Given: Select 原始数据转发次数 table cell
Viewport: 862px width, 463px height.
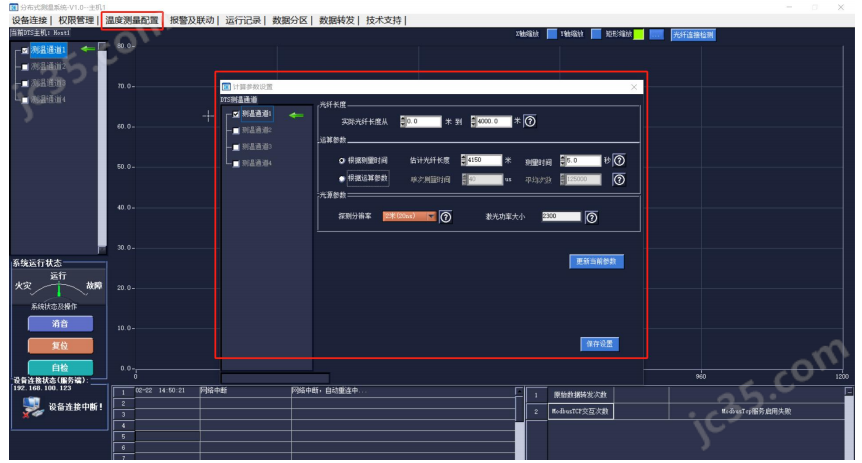Looking at the screenshot, I should 581,395.
